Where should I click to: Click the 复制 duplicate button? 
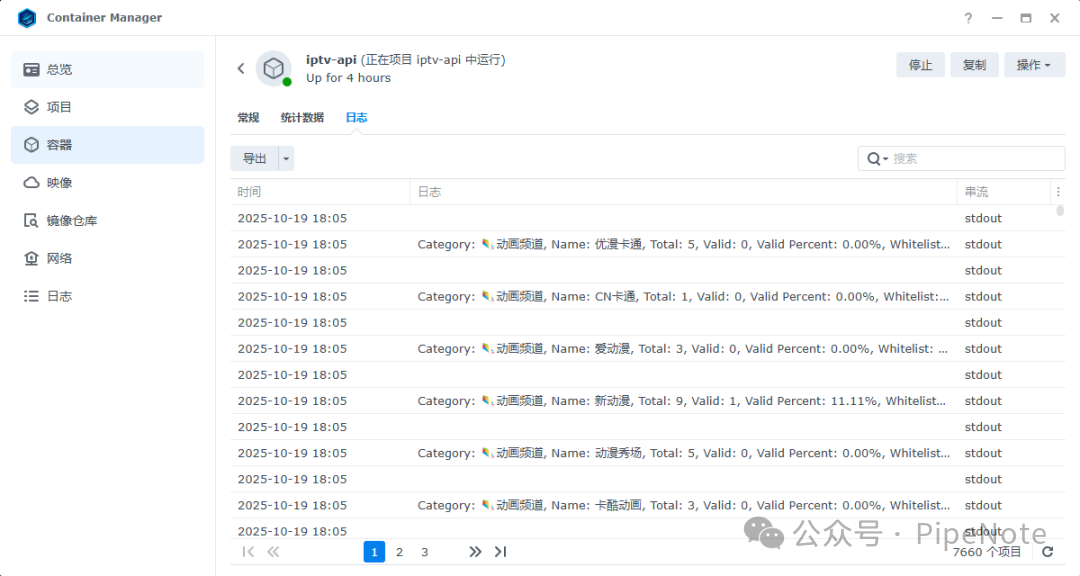[x=974, y=65]
